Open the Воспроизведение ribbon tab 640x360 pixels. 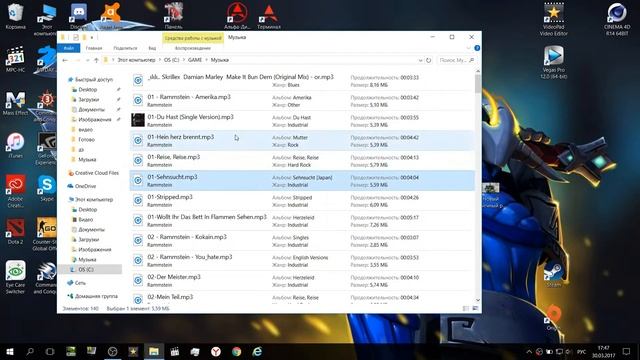tap(193, 48)
